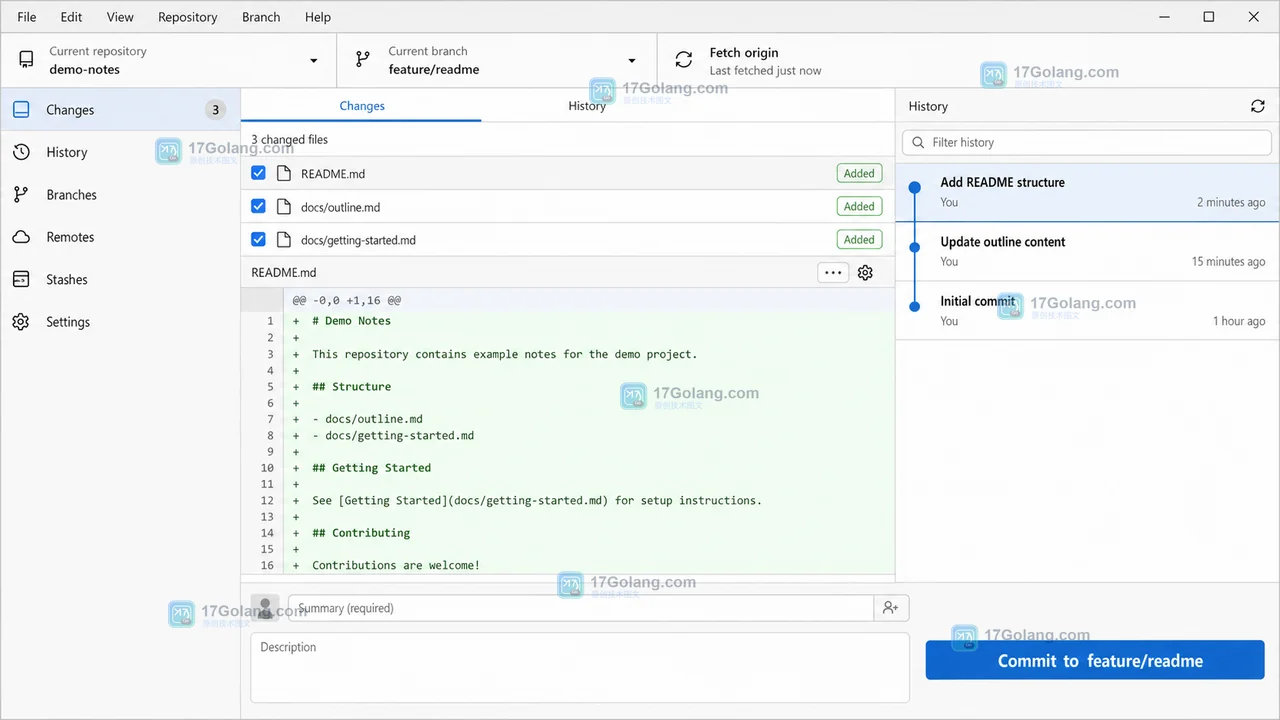This screenshot has width=1280, height=720.
Task: Open the Repository menu
Action: coord(188,17)
